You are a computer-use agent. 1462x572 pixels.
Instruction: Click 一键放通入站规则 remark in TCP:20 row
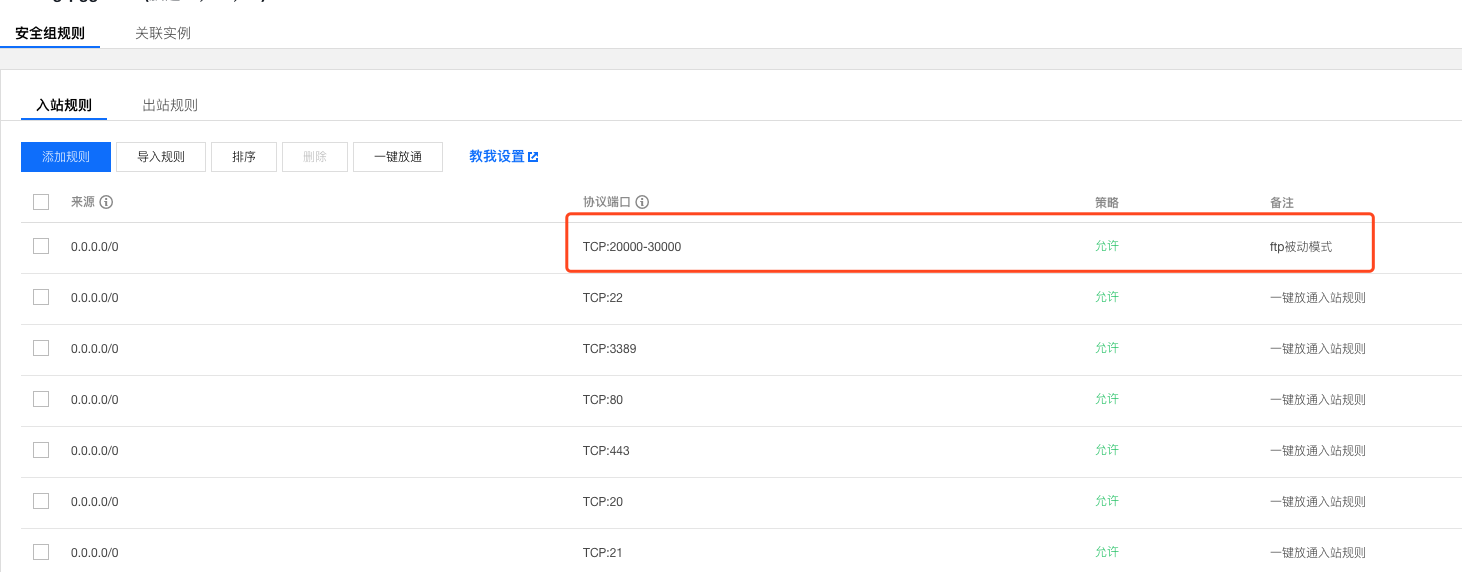pyautogui.click(x=1318, y=502)
